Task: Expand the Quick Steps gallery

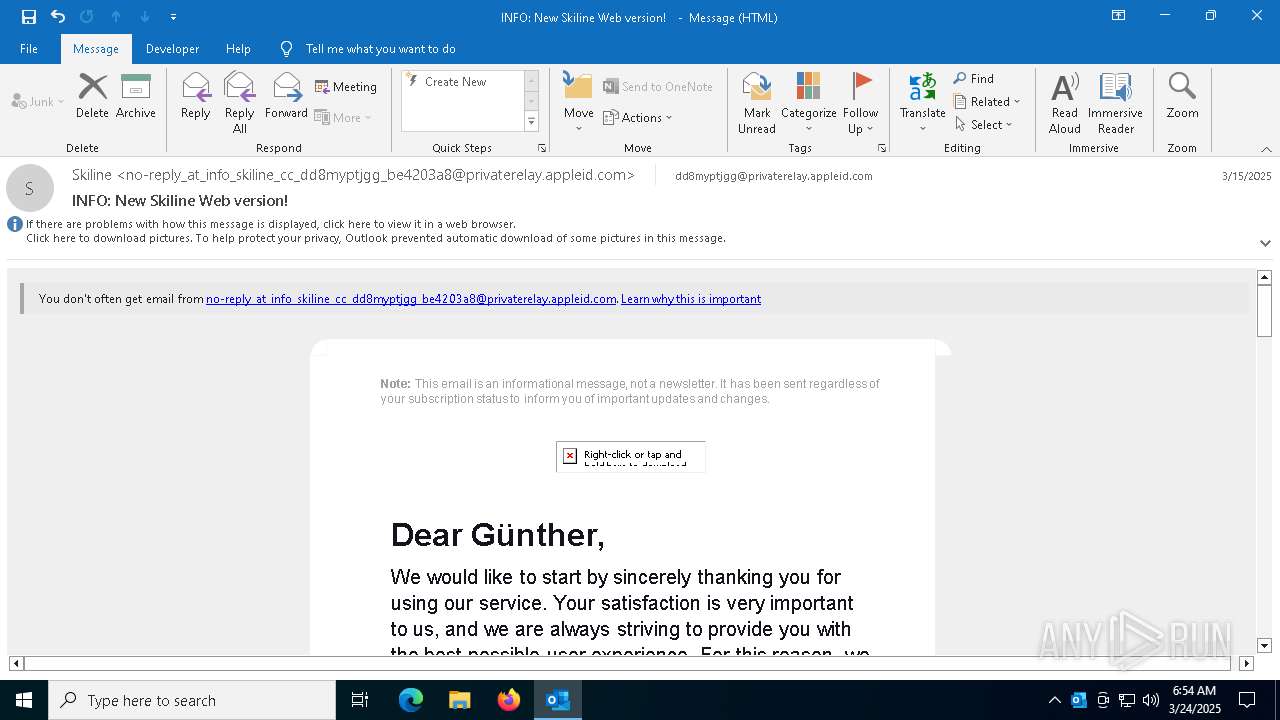Action: (531, 122)
